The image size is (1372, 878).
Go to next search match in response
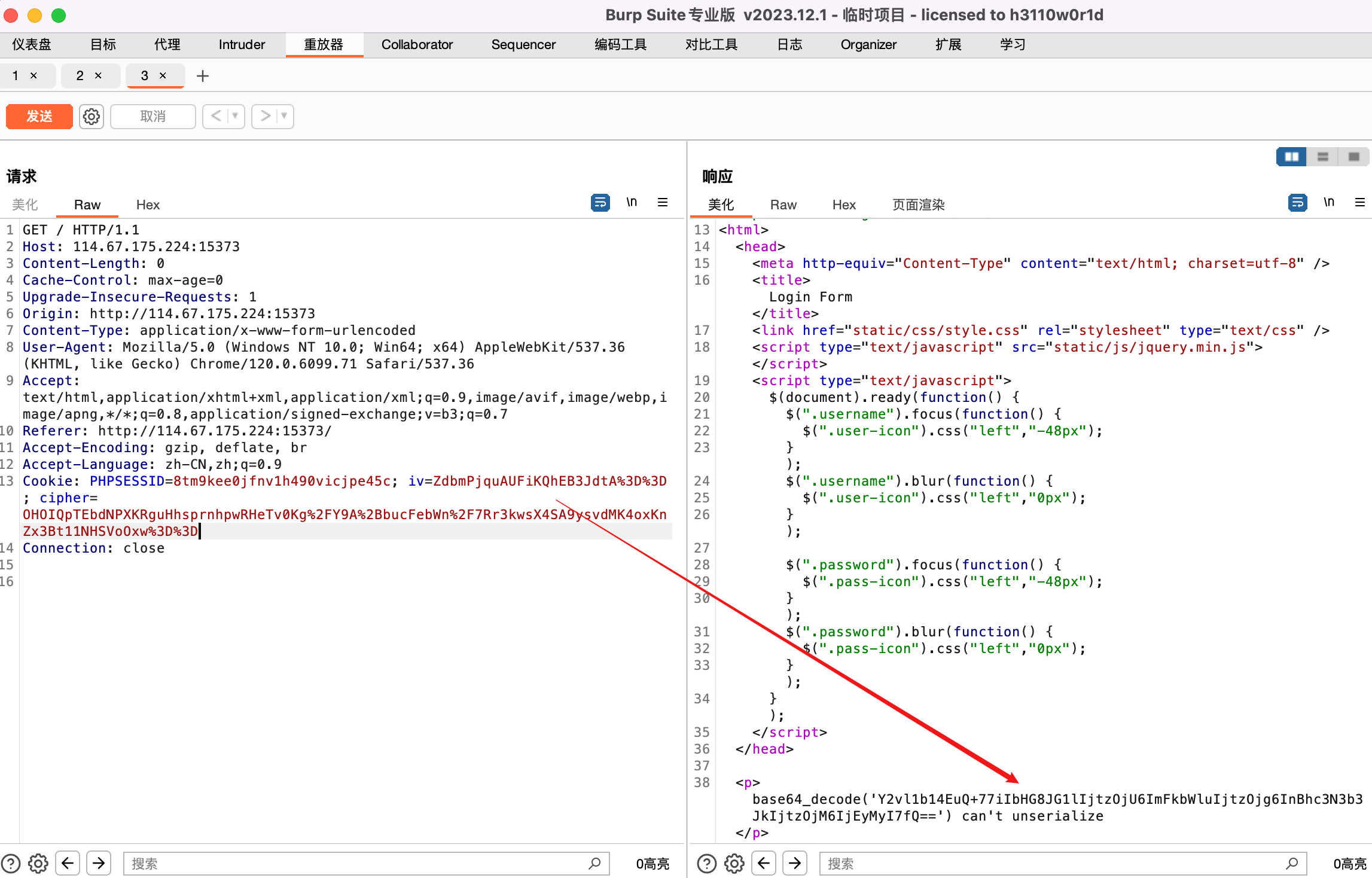[795, 863]
